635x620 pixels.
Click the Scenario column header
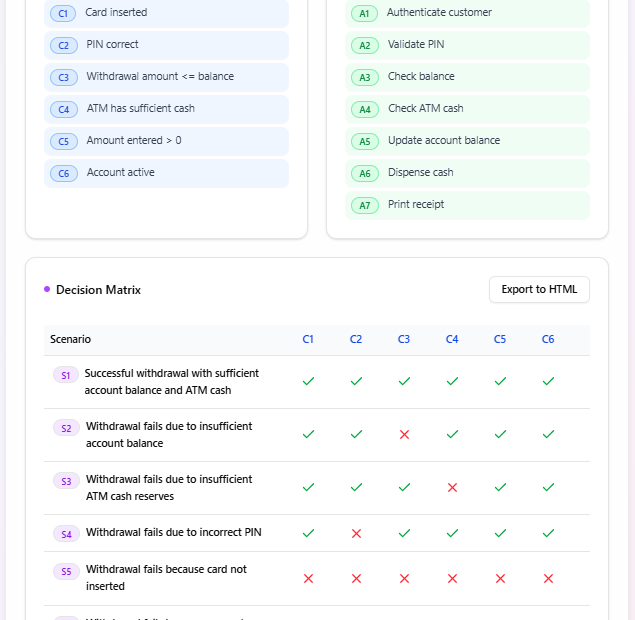pos(70,339)
